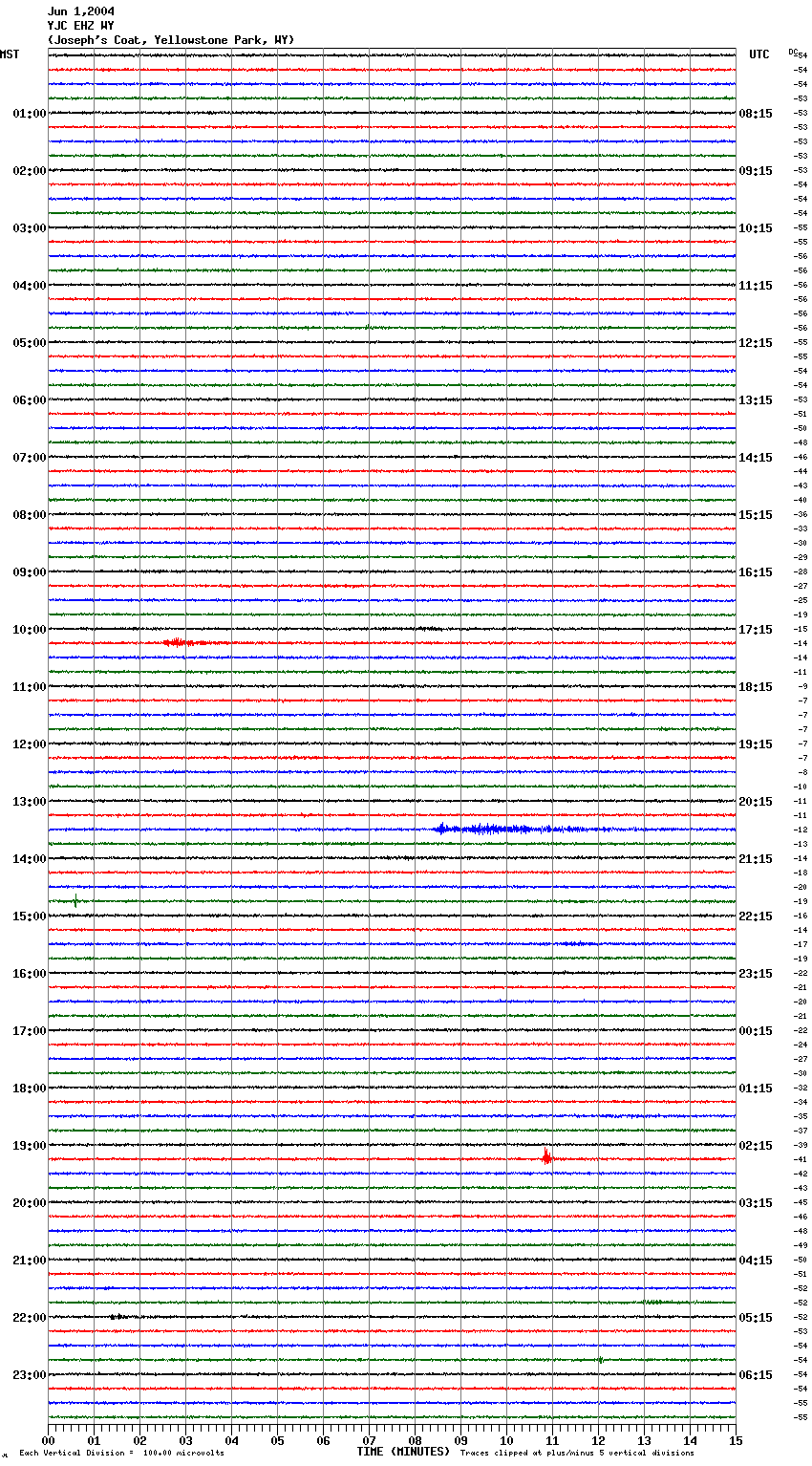The height and width of the screenshot is (1466, 812).
Task: Click the "UTC" time zone label
Action: point(759,54)
